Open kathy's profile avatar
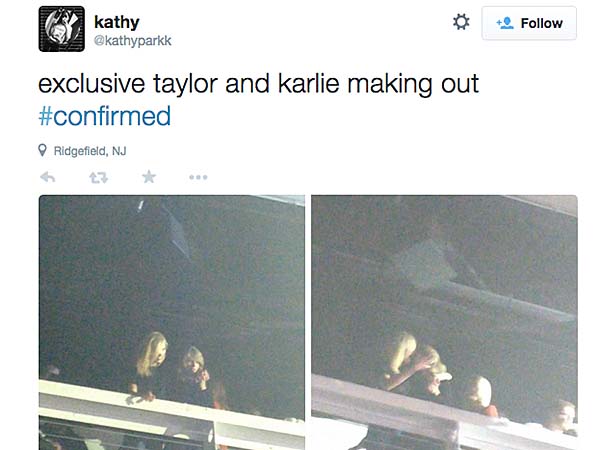The width and height of the screenshot is (600, 450). tap(62, 29)
